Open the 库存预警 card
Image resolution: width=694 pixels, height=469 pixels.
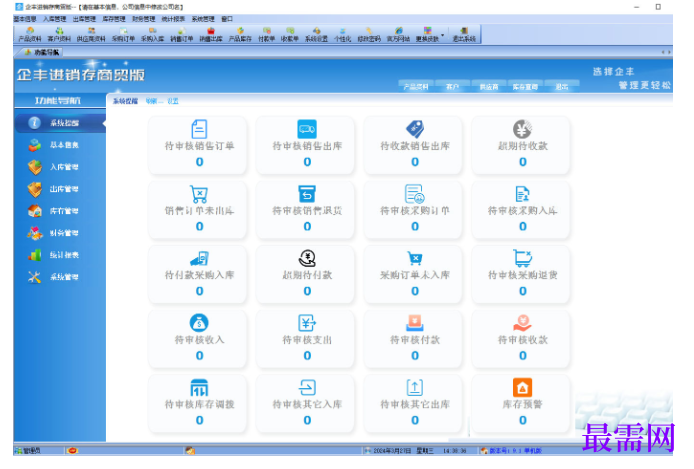coord(522,404)
